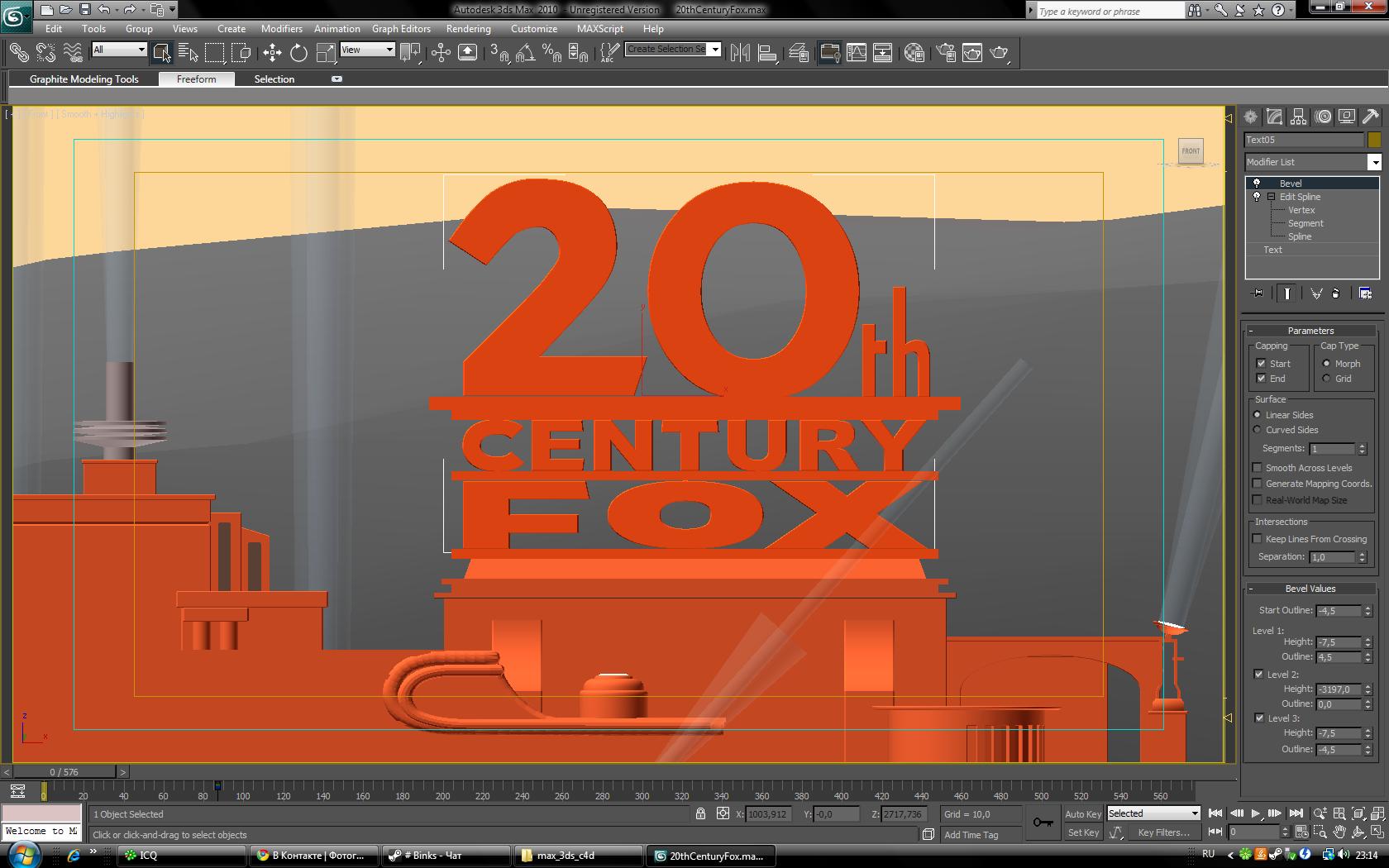Click the Set Key button
Viewport: 1389px width, 868px height.
pos(1082,832)
